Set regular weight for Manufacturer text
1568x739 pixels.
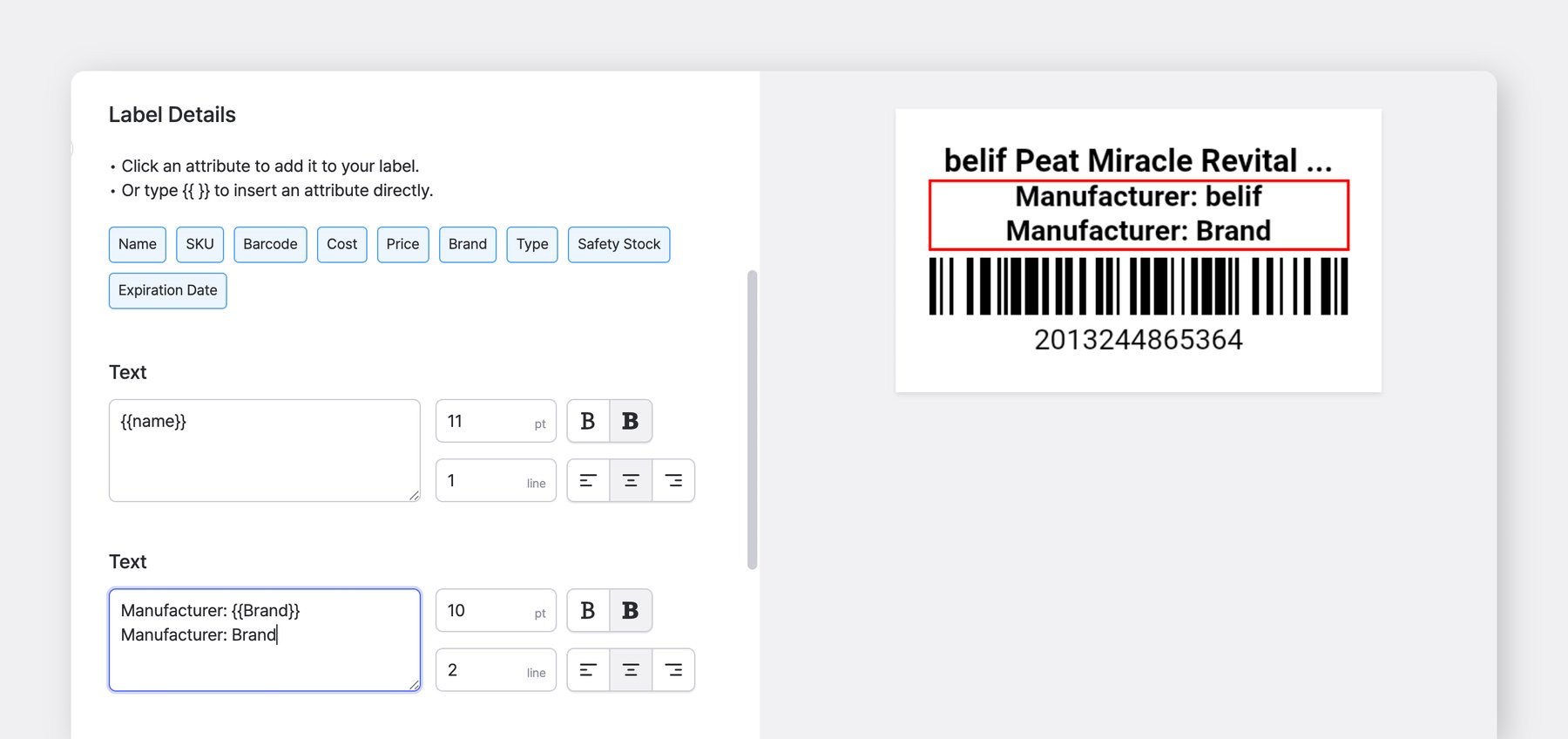(x=588, y=611)
